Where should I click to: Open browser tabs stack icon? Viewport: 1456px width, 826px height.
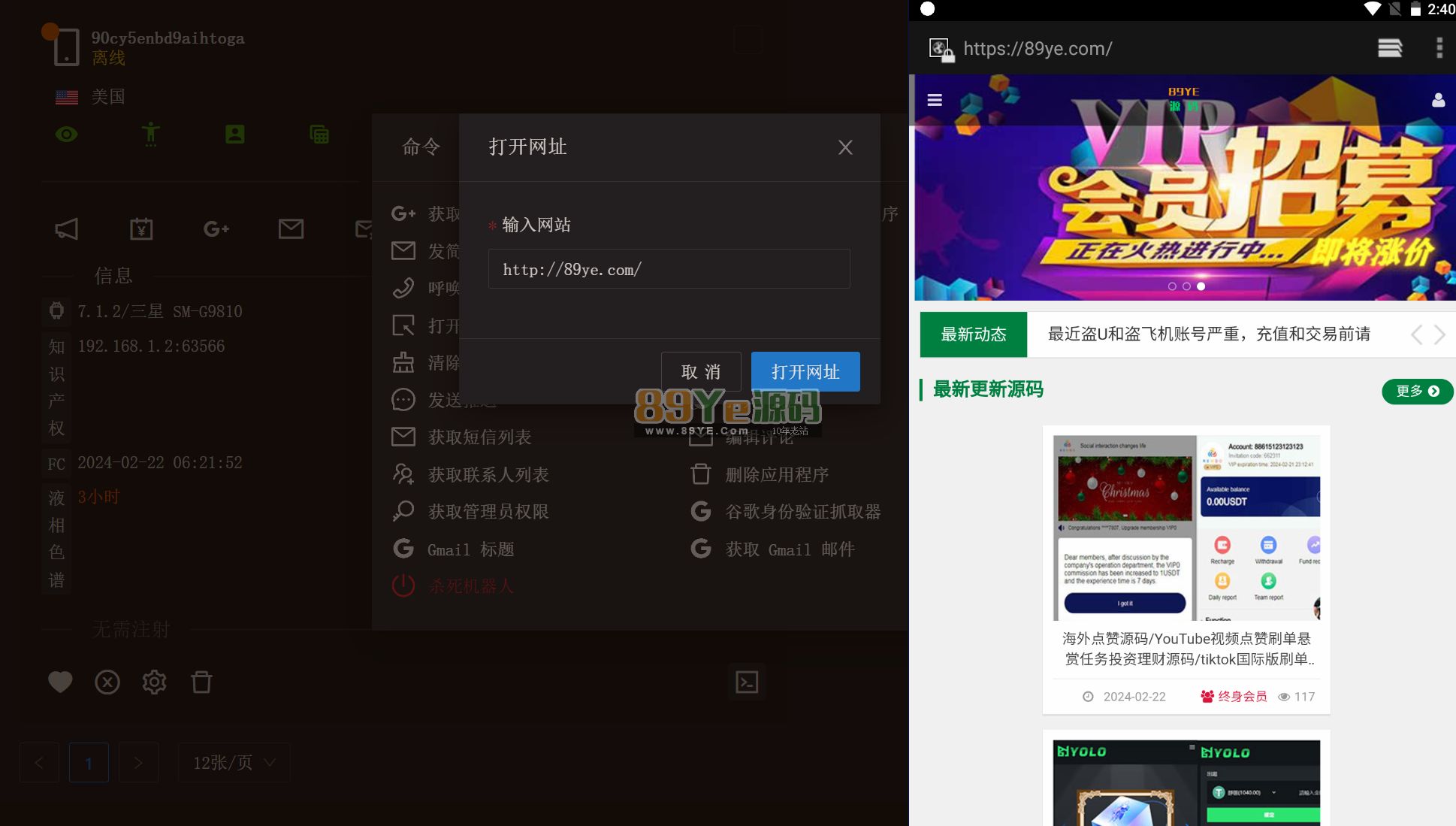[1390, 48]
